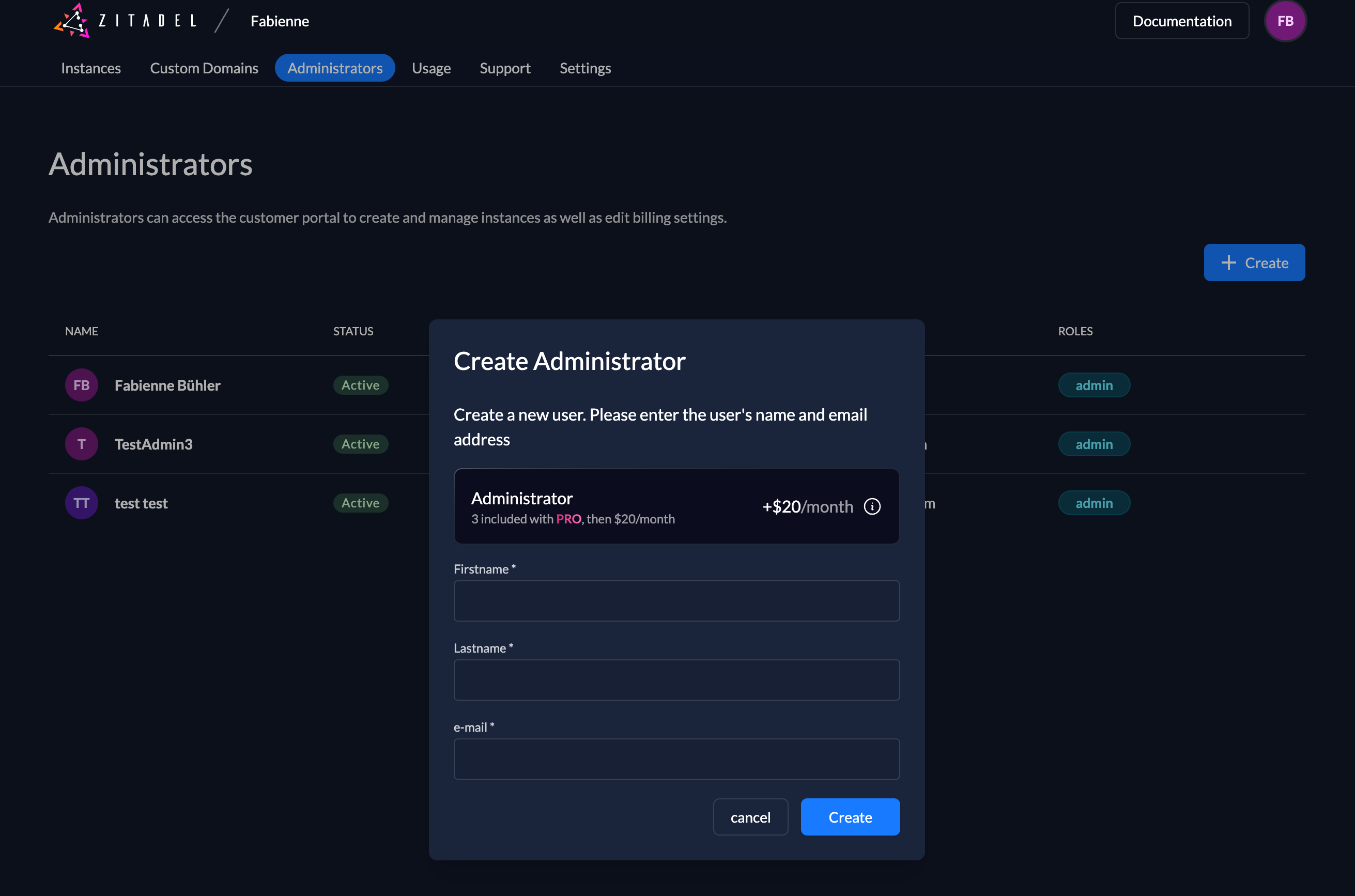
Task: Expand Custom Domains navigation item
Action: pos(204,67)
